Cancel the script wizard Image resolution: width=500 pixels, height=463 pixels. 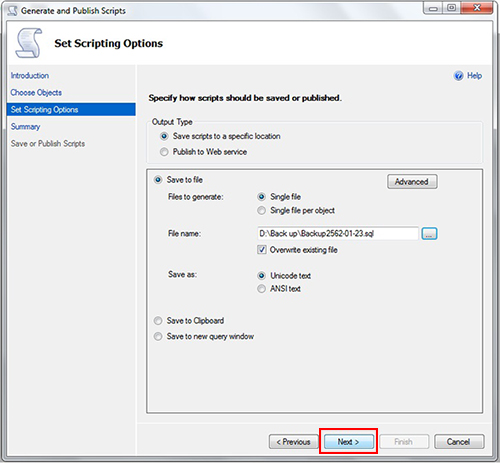coord(459,442)
